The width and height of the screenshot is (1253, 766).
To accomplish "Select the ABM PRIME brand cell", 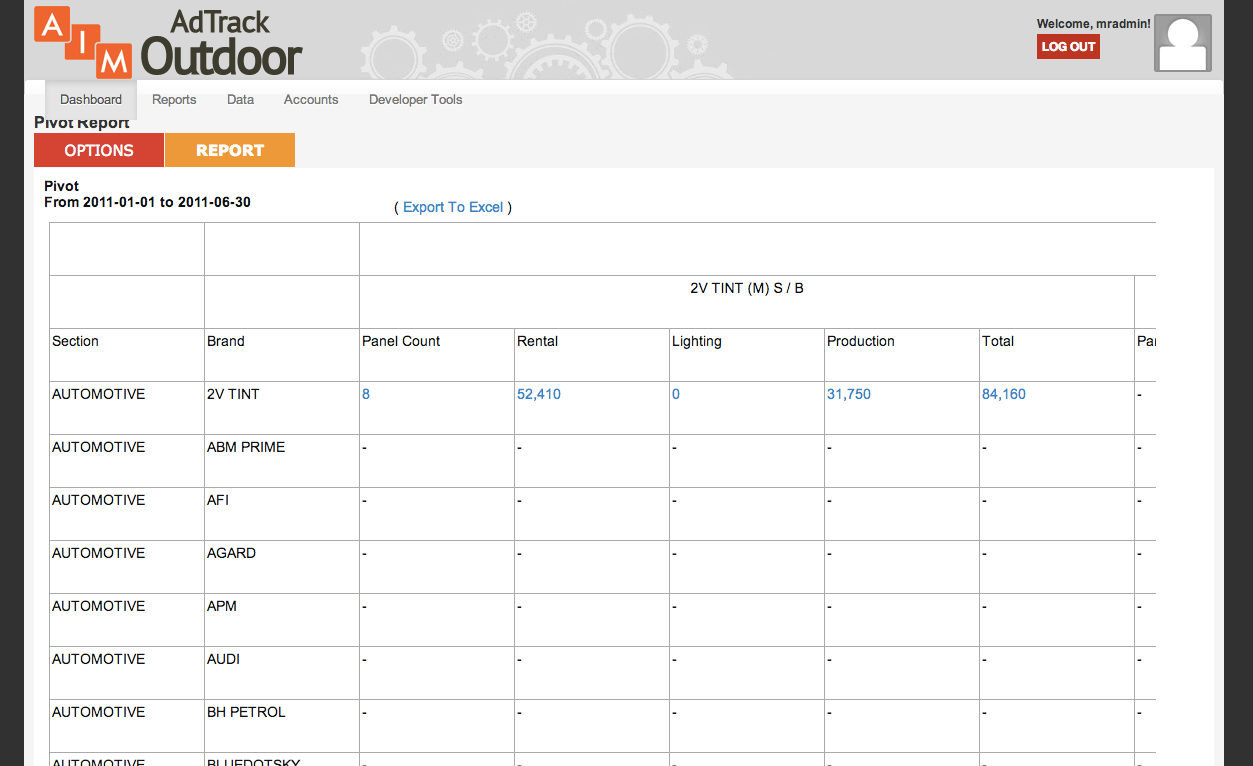I will pyautogui.click(x=246, y=447).
